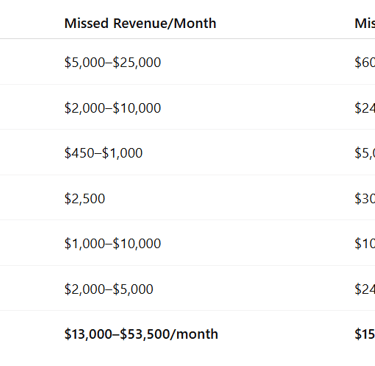Select the cut-off $5,0 cell
This screenshot has width=375, height=366.
[x=365, y=153]
